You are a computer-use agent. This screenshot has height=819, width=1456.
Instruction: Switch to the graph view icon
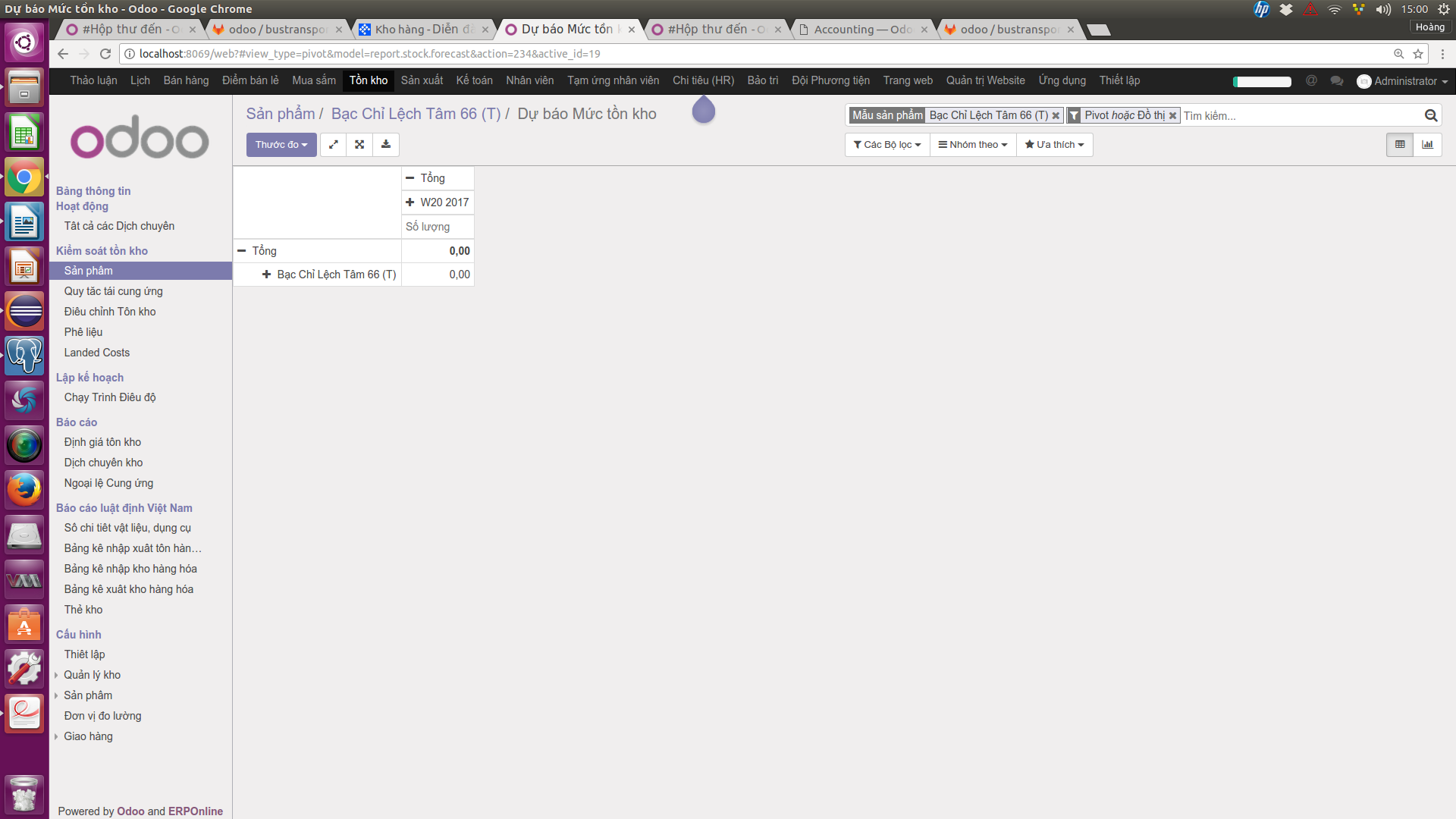coord(1428,145)
